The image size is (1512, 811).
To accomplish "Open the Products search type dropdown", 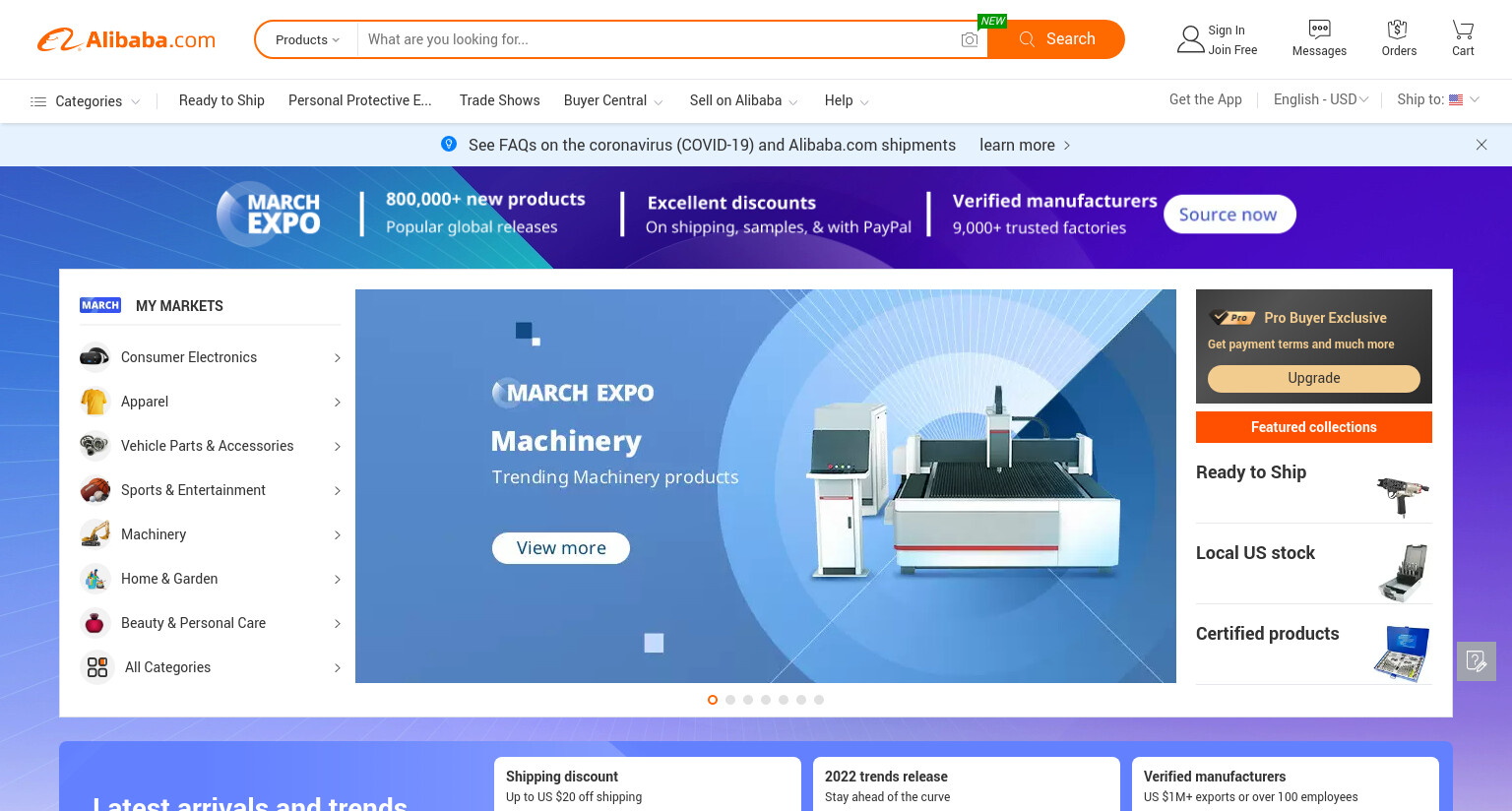I will 307,39.
